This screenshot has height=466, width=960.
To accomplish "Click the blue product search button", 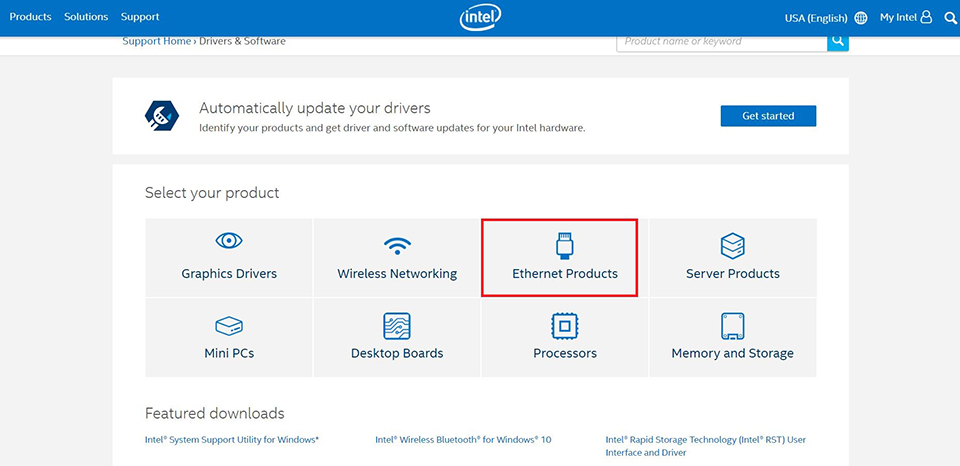I will tap(838, 41).
